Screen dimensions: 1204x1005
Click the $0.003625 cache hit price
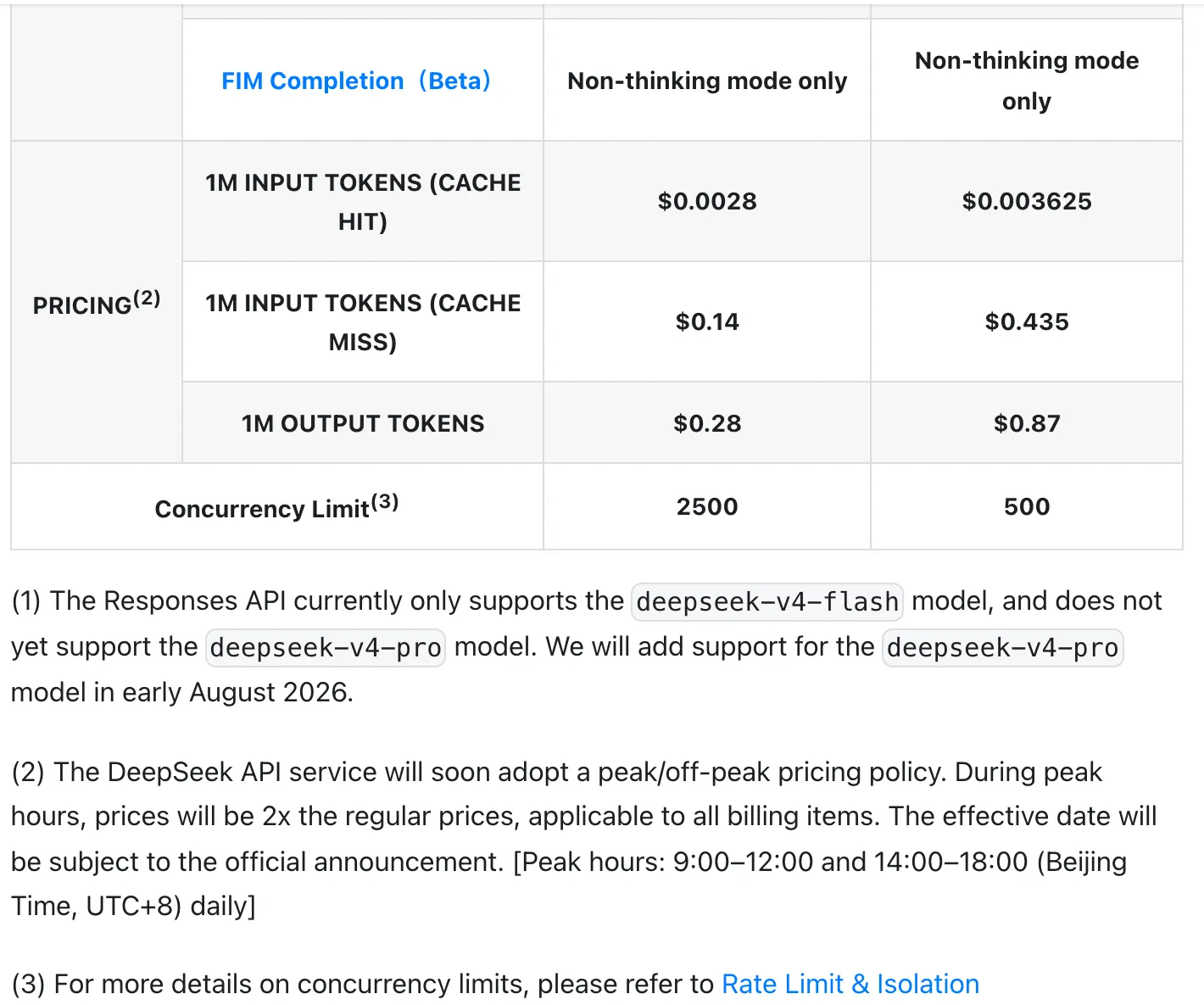pyautogui.click(x=1027, y=201)
